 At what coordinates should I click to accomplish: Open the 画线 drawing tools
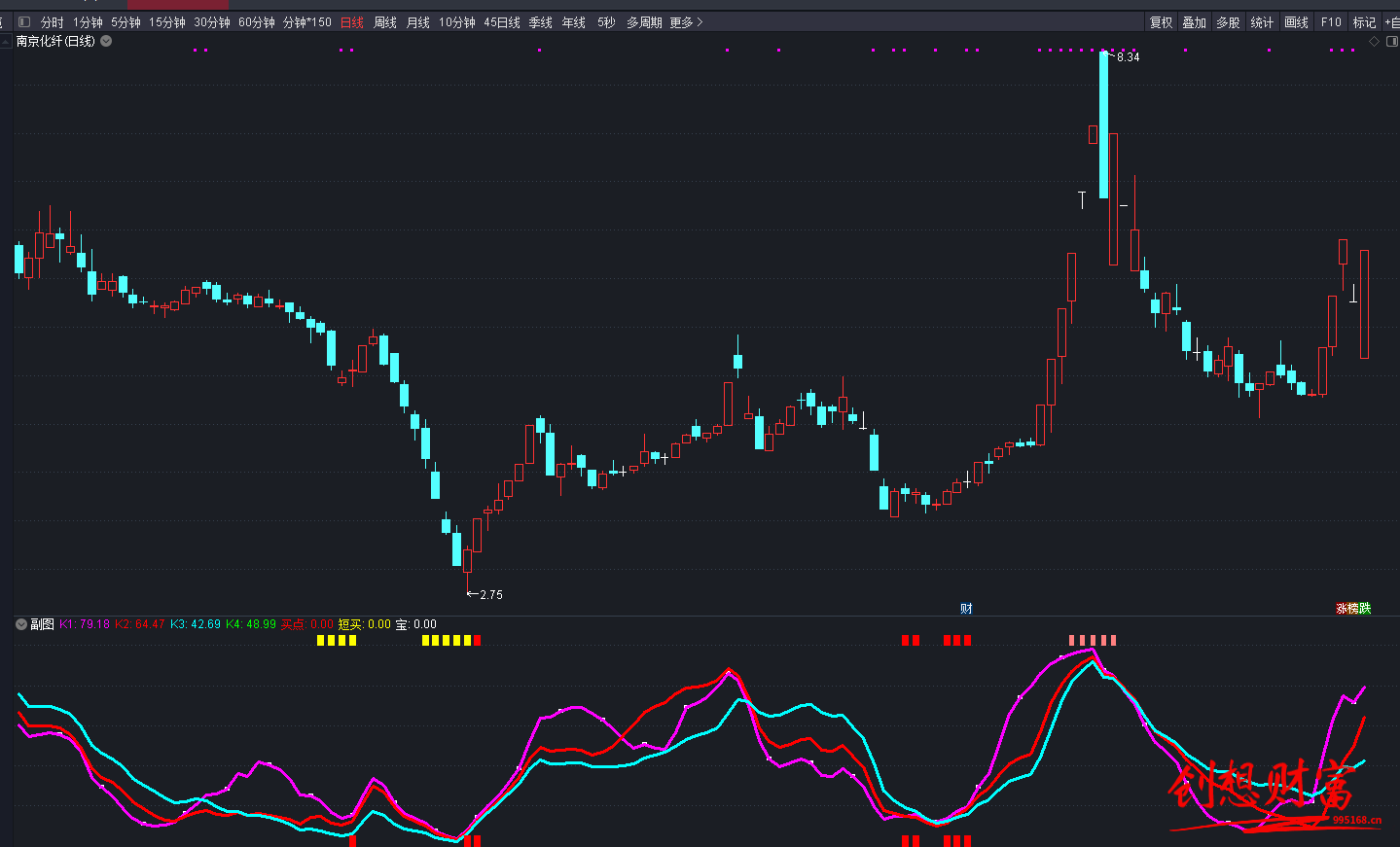1296,22
